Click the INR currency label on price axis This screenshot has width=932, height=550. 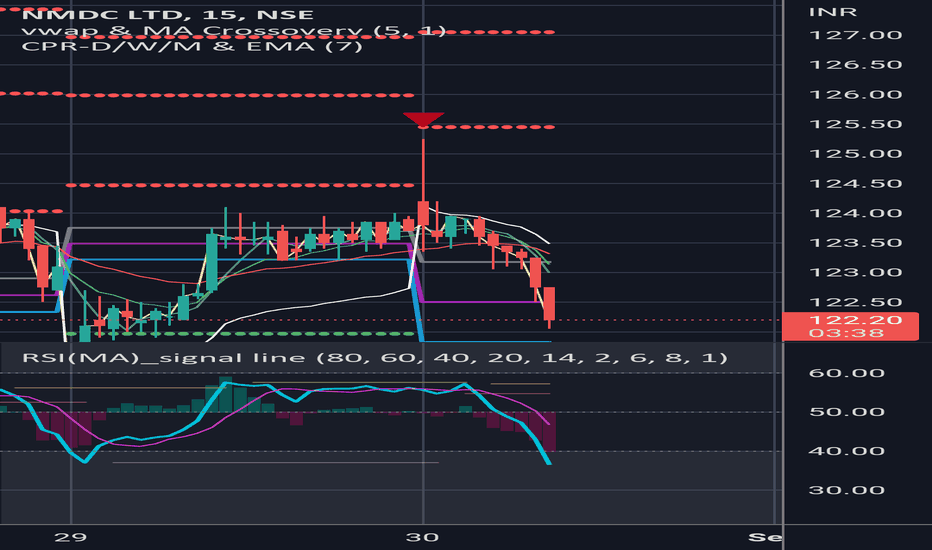(x=833, y=12)
